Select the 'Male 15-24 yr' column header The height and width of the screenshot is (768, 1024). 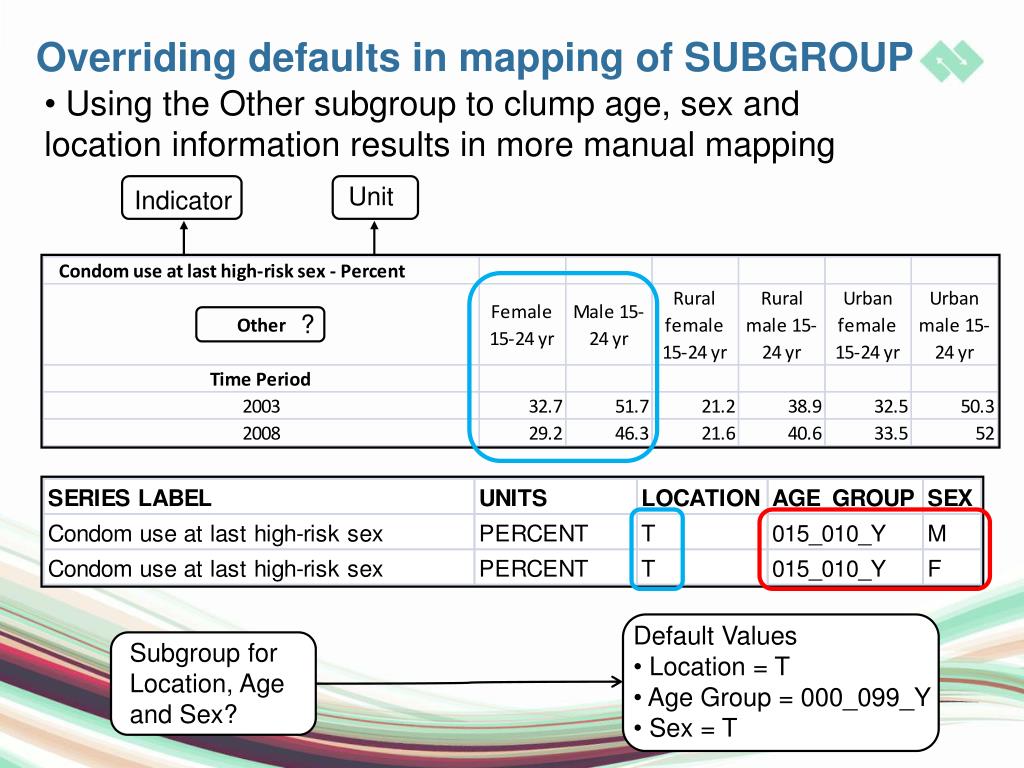point(609,325)
